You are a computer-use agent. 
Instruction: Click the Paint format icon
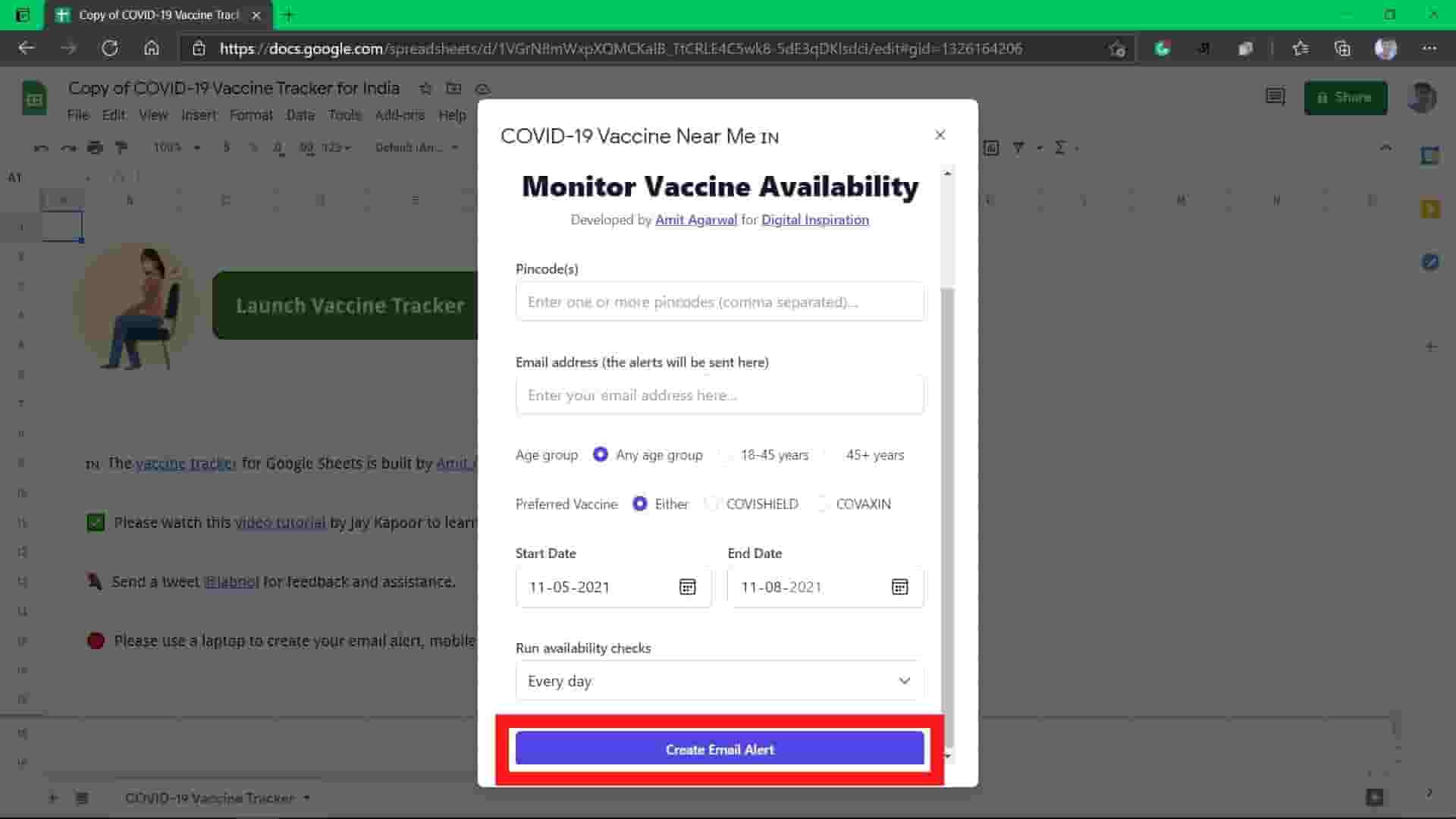pos(121,148)
